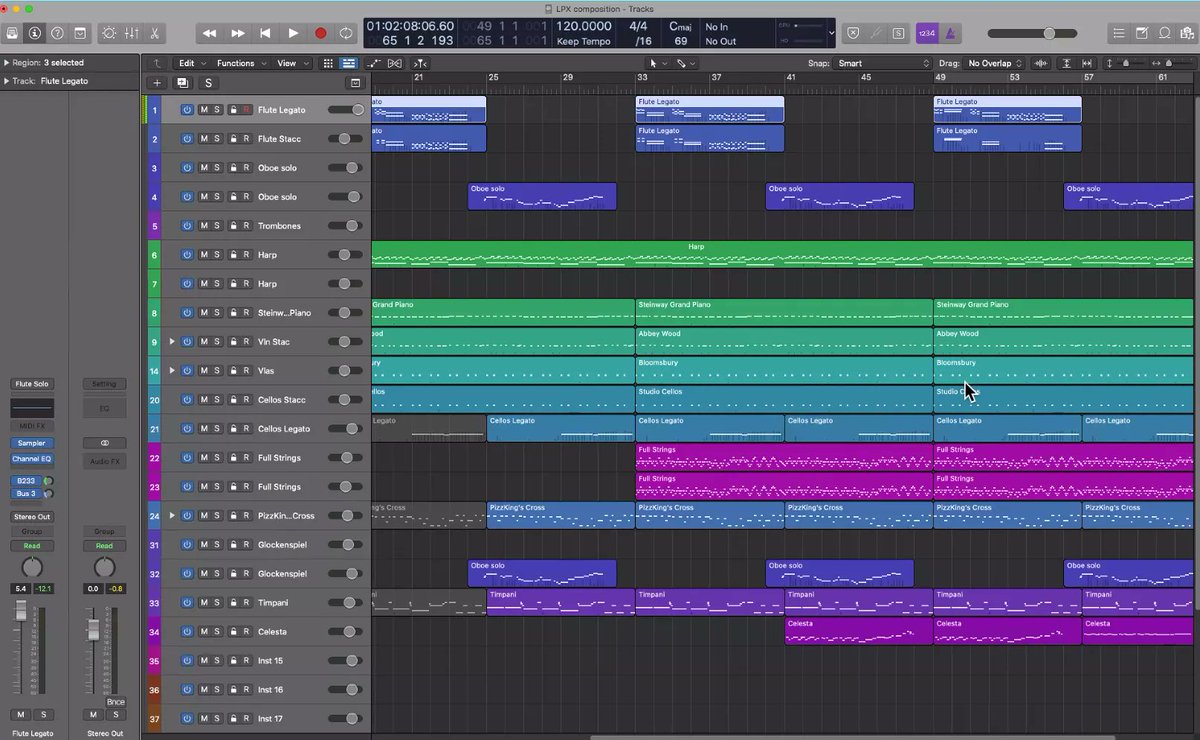Click the Waveform Zoom icon

point(1041,63)
